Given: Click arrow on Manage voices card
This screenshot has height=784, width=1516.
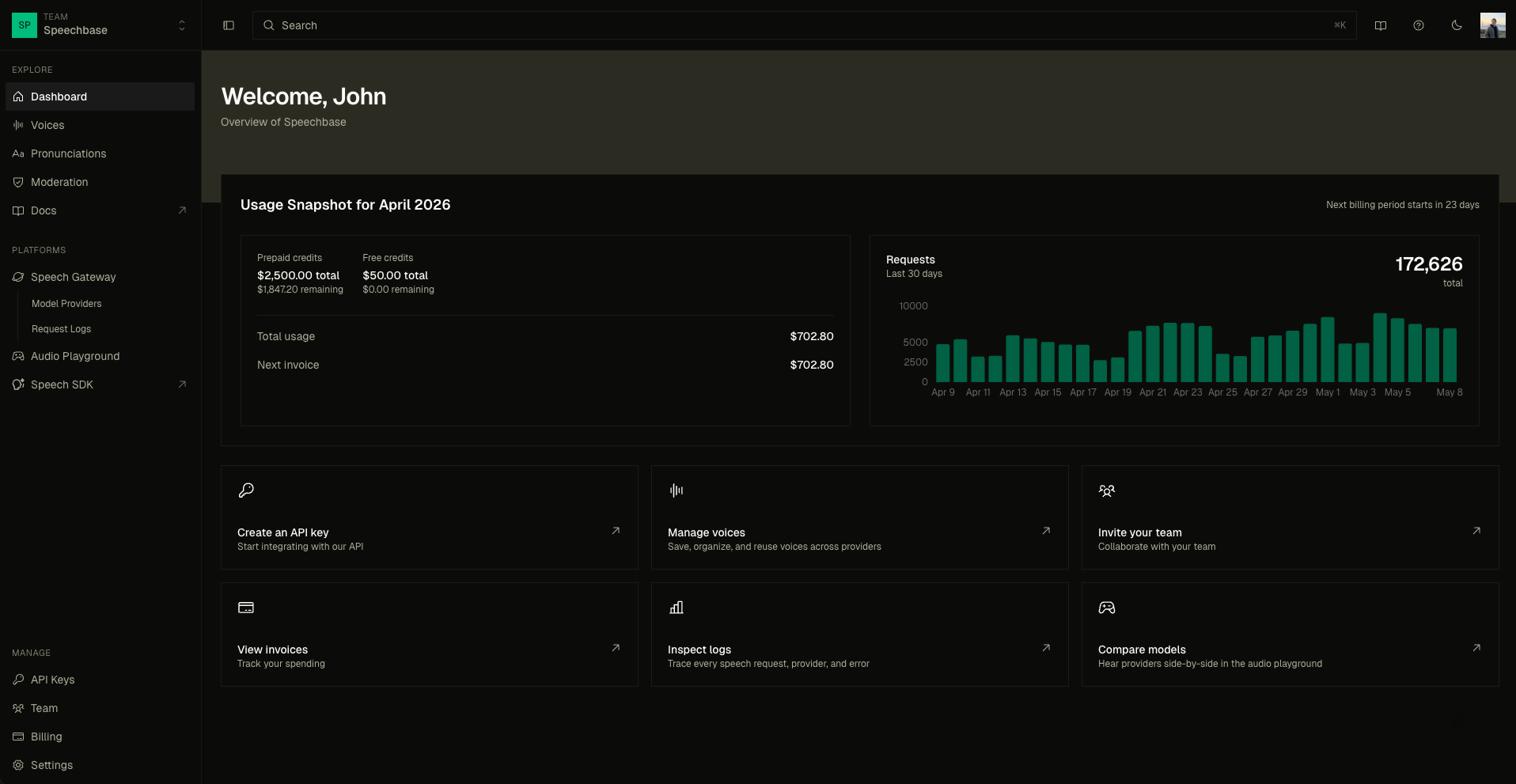Looking at the screenshot, I should (1046, 531).
